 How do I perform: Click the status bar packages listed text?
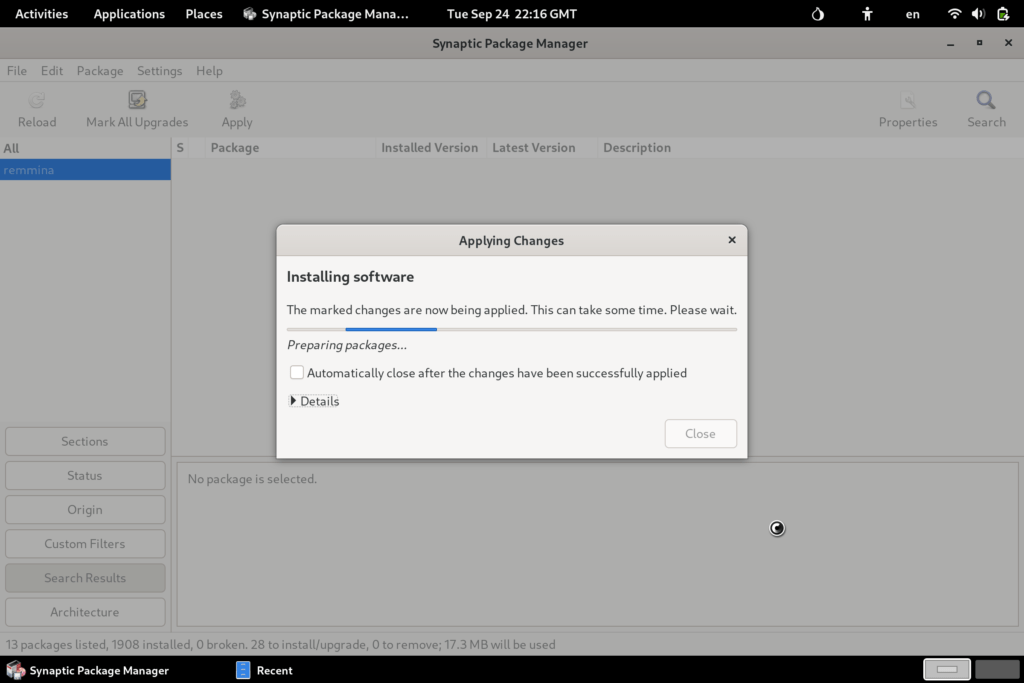281,644
